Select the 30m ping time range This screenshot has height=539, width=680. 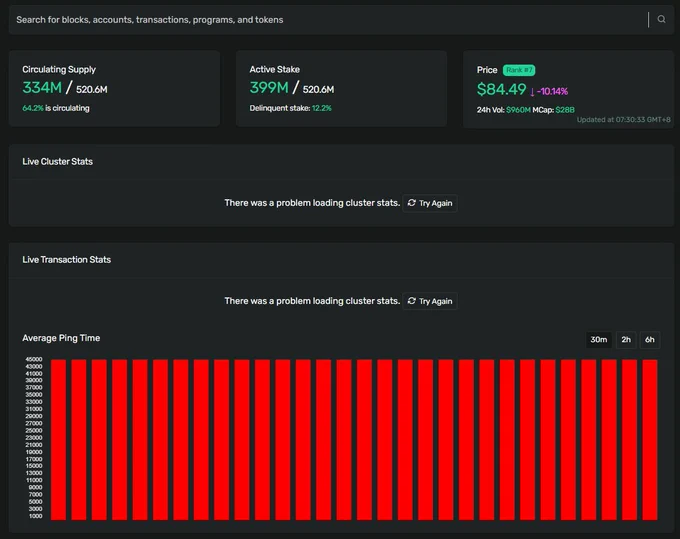tap(598, 340)
